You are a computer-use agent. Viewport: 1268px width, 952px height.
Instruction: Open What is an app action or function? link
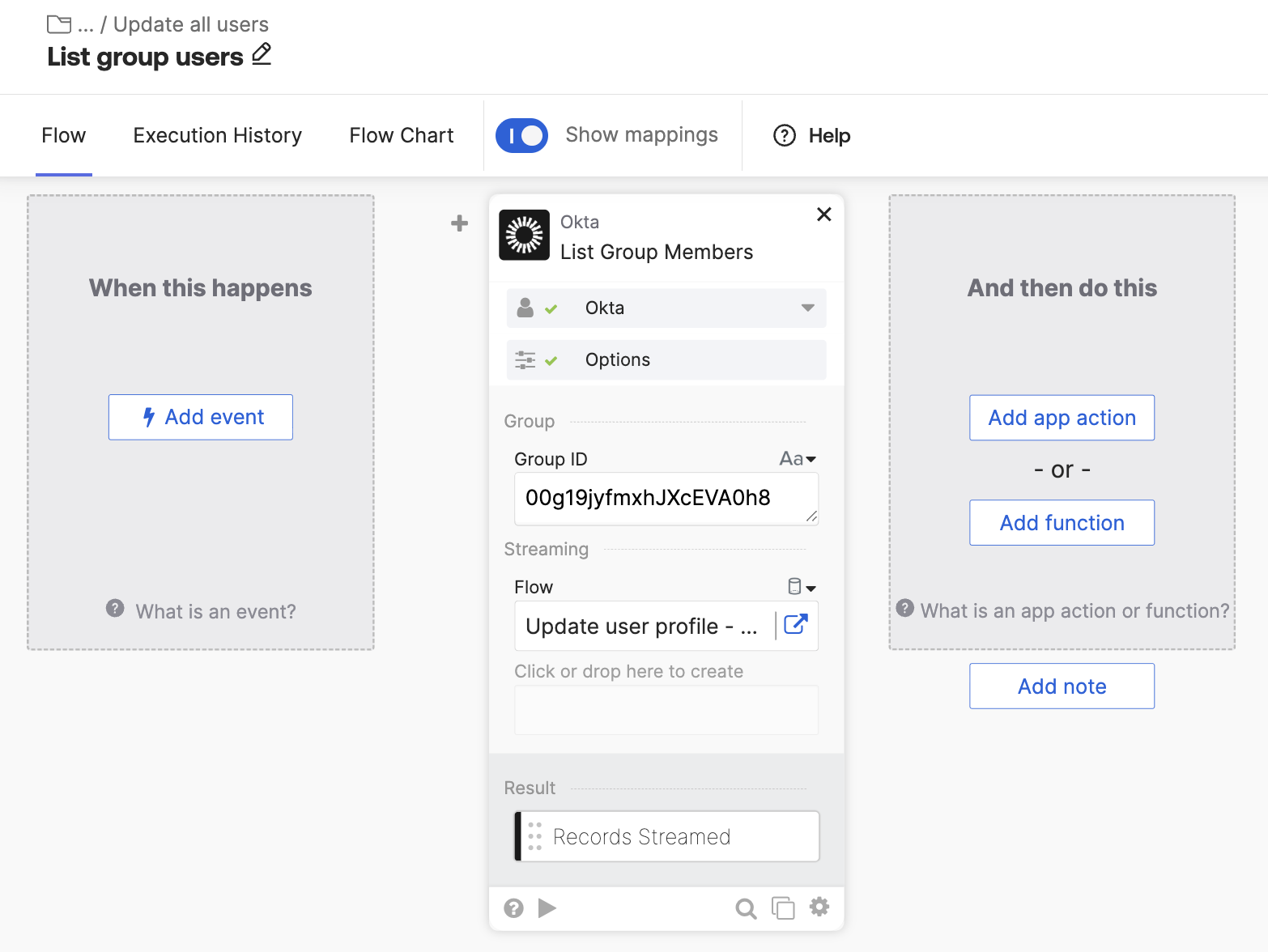1075,611
